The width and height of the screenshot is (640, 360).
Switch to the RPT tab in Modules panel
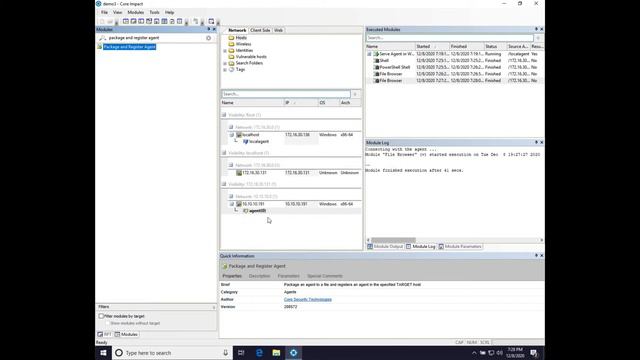click(x=104, y=334)
